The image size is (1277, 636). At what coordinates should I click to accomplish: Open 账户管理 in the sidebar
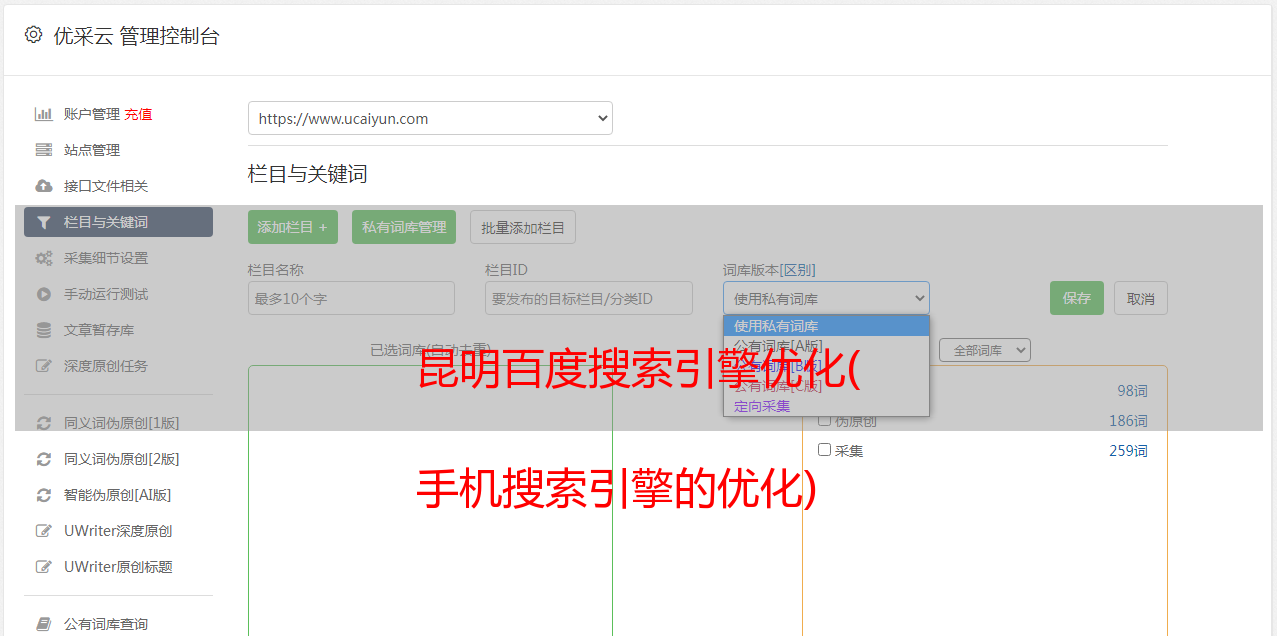(x=91, y=114)
